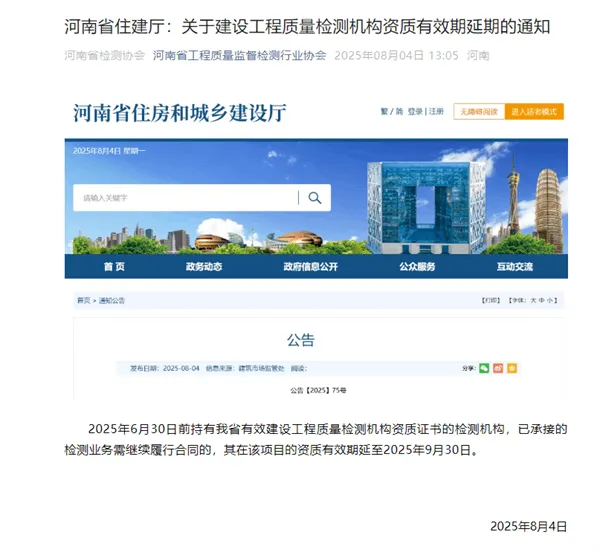This screenshot has width=600, height=552.
Task: Share the notice via the Weibo icon
Action: (x=498, y=368)
